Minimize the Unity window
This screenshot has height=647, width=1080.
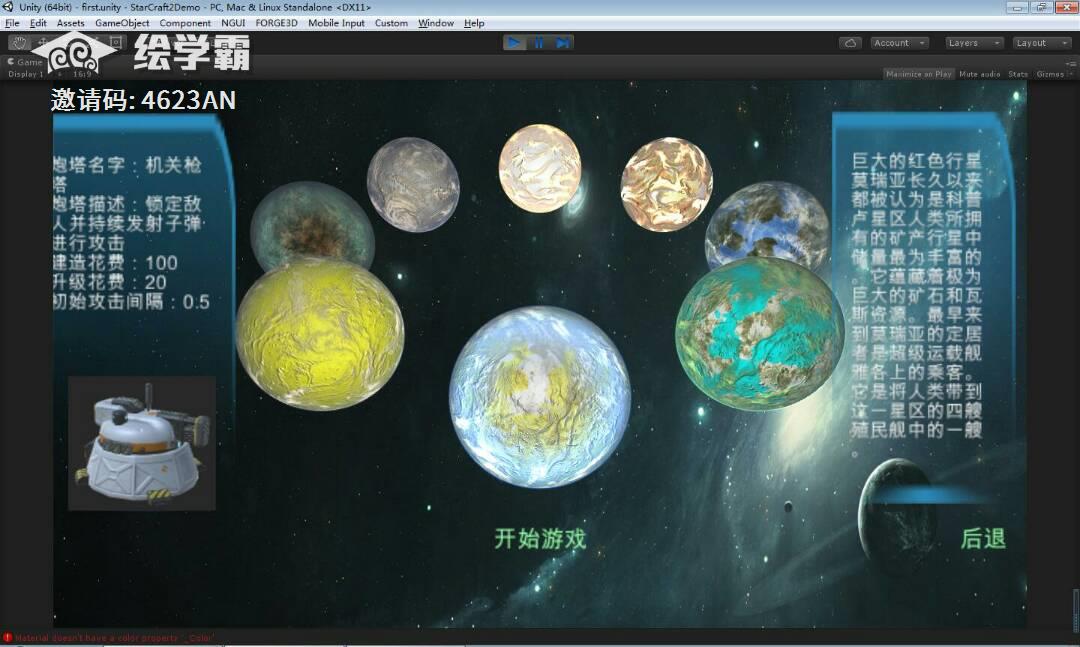click(x=1017, y=8)
